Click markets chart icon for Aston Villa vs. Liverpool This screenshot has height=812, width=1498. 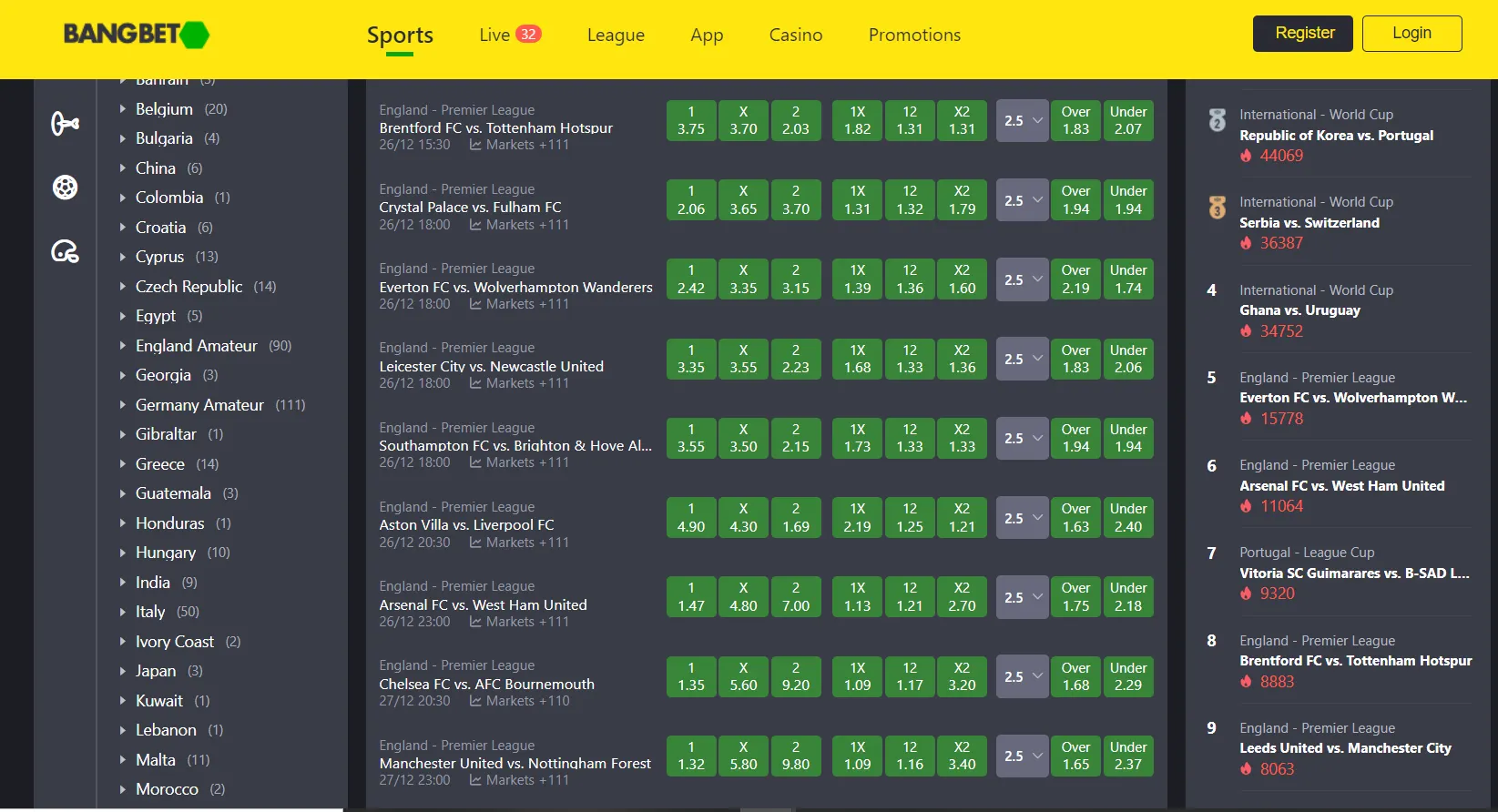(475, 543)
